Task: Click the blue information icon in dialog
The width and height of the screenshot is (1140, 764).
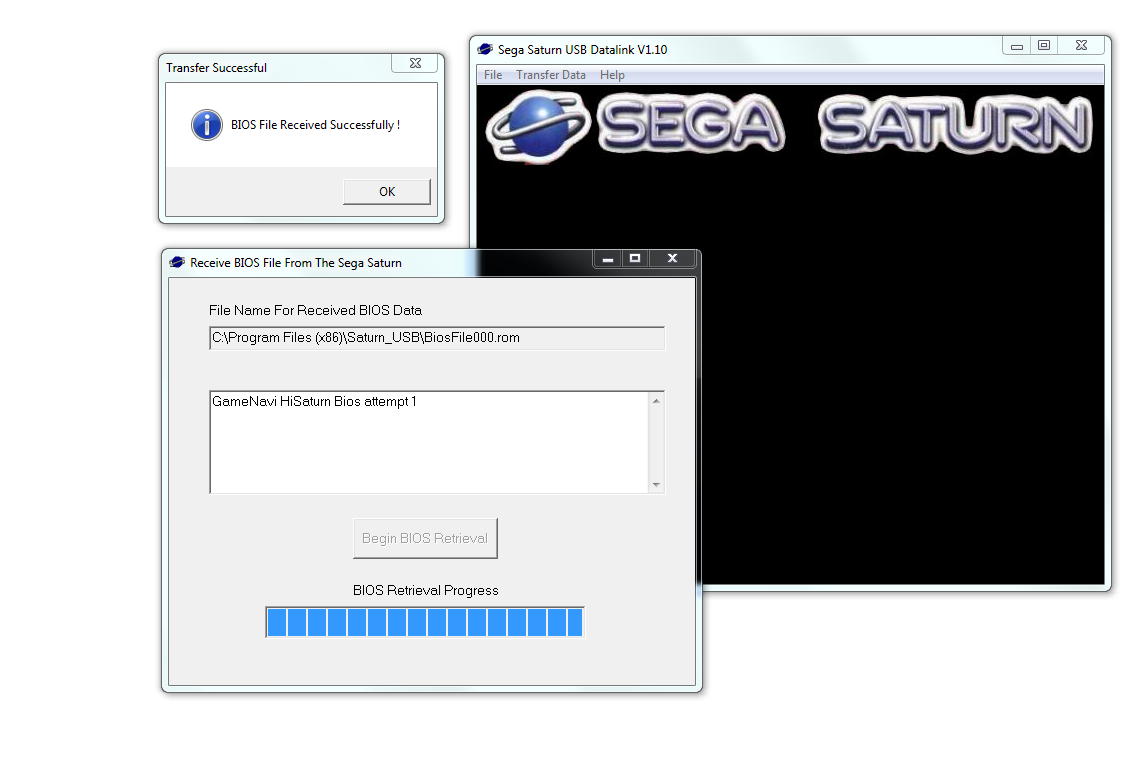Action: (x=206, y=125)
